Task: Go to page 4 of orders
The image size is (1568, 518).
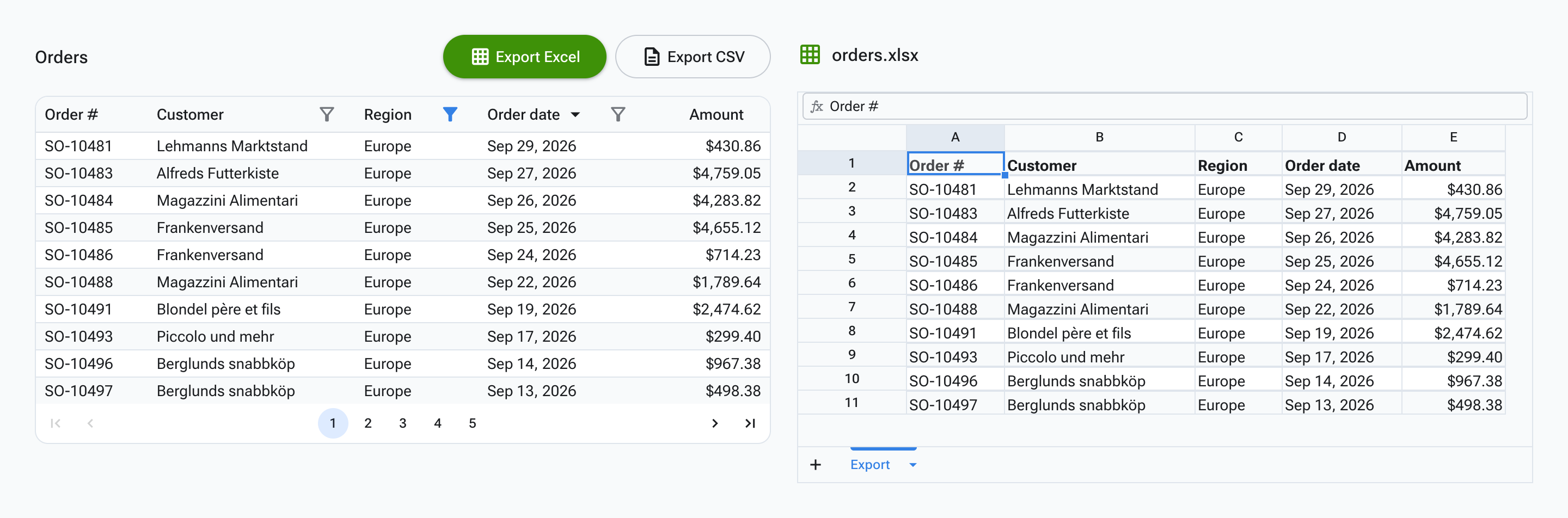Action: point(438,423)
